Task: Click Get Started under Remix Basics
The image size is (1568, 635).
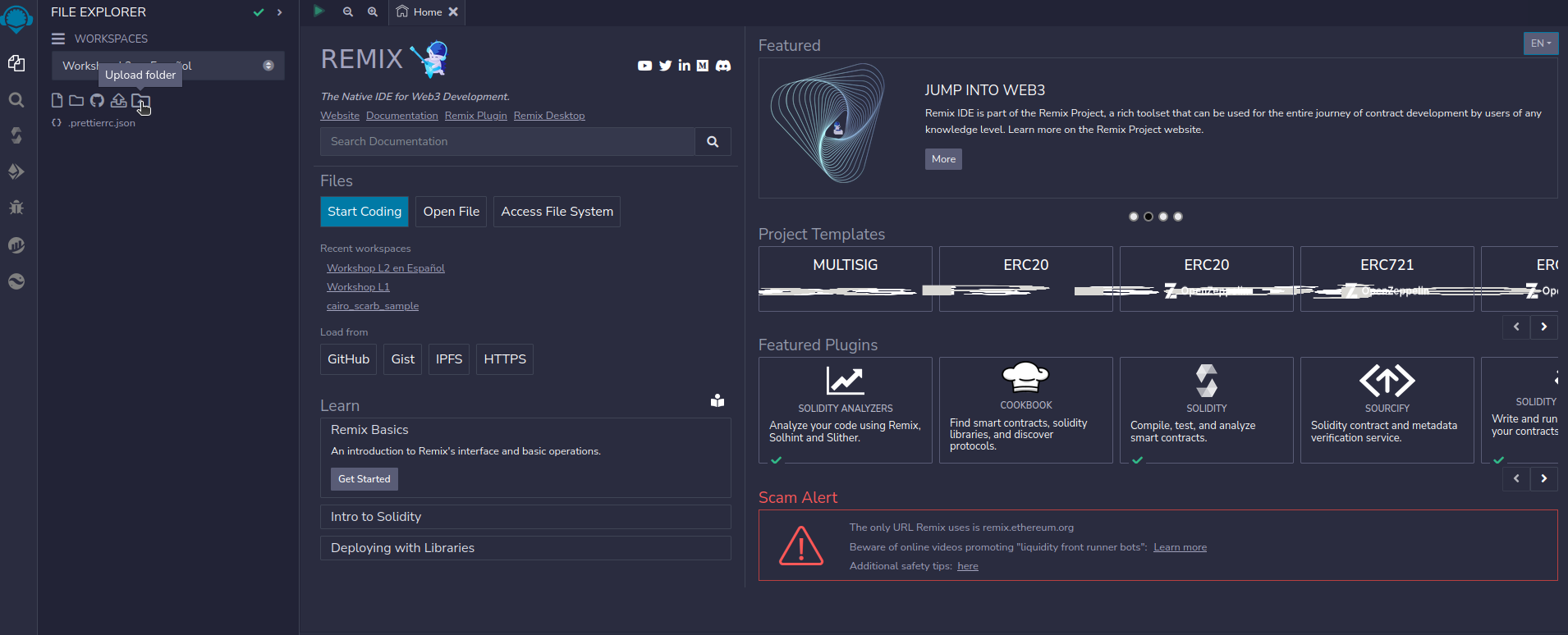Action: click(364, 479)
